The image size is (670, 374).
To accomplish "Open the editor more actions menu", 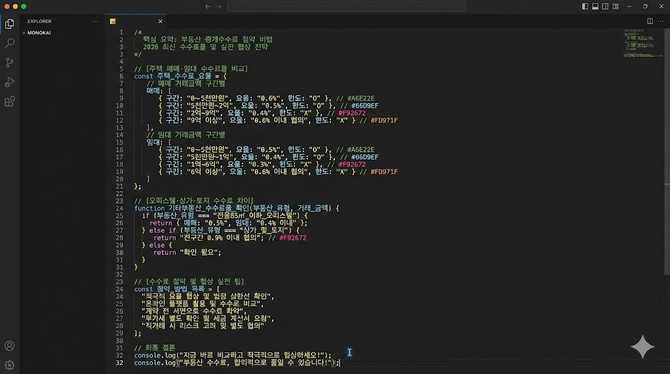I will point(661,21).
